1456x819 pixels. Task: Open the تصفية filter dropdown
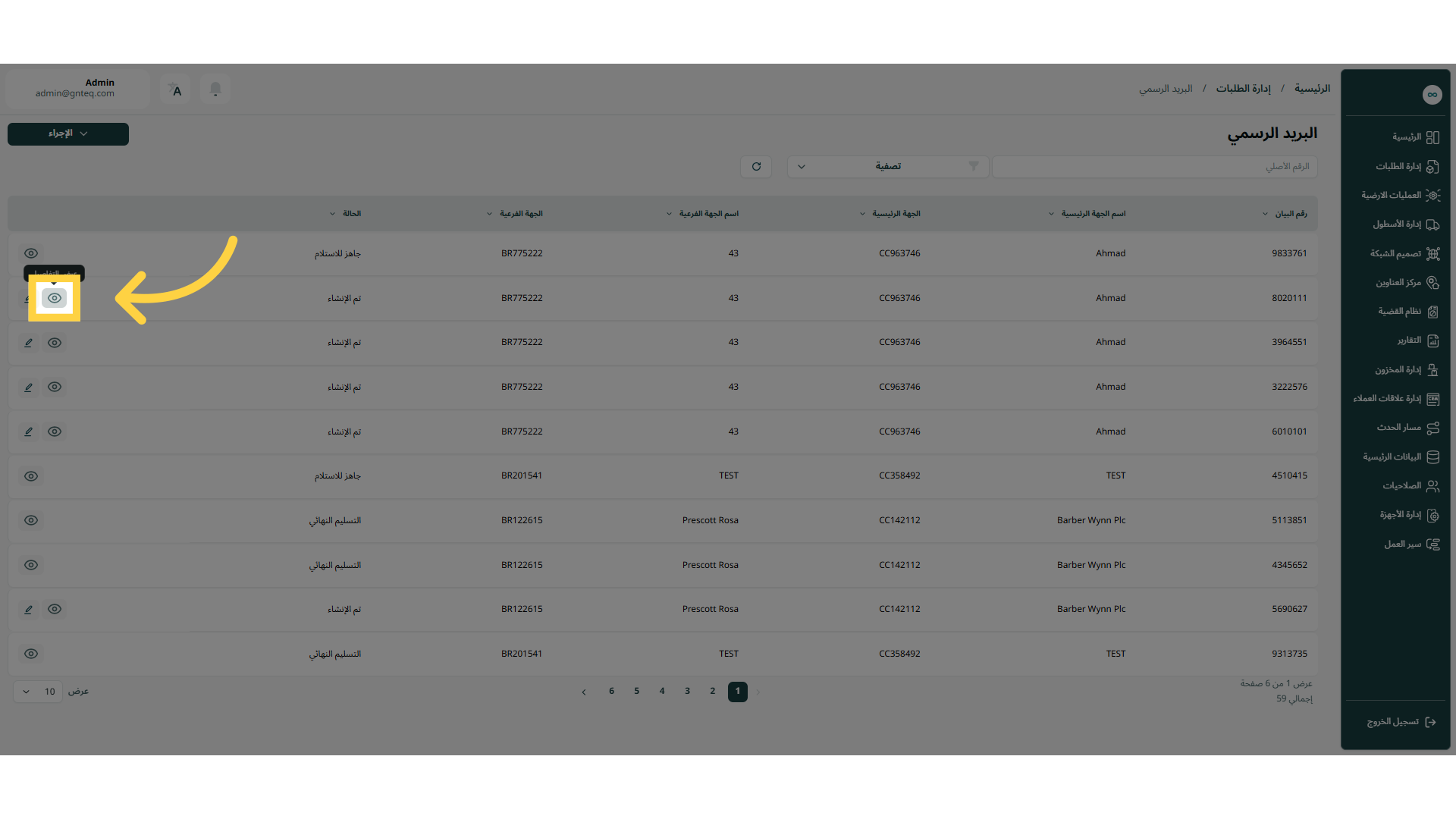[x=888, y=167]
